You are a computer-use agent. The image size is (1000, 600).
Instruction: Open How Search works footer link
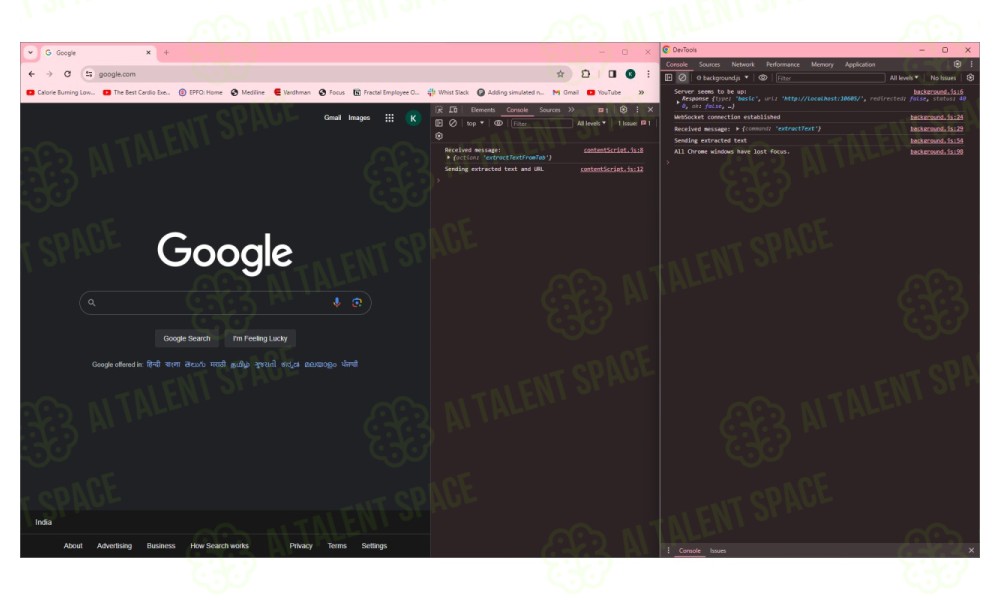pos(219,546)
